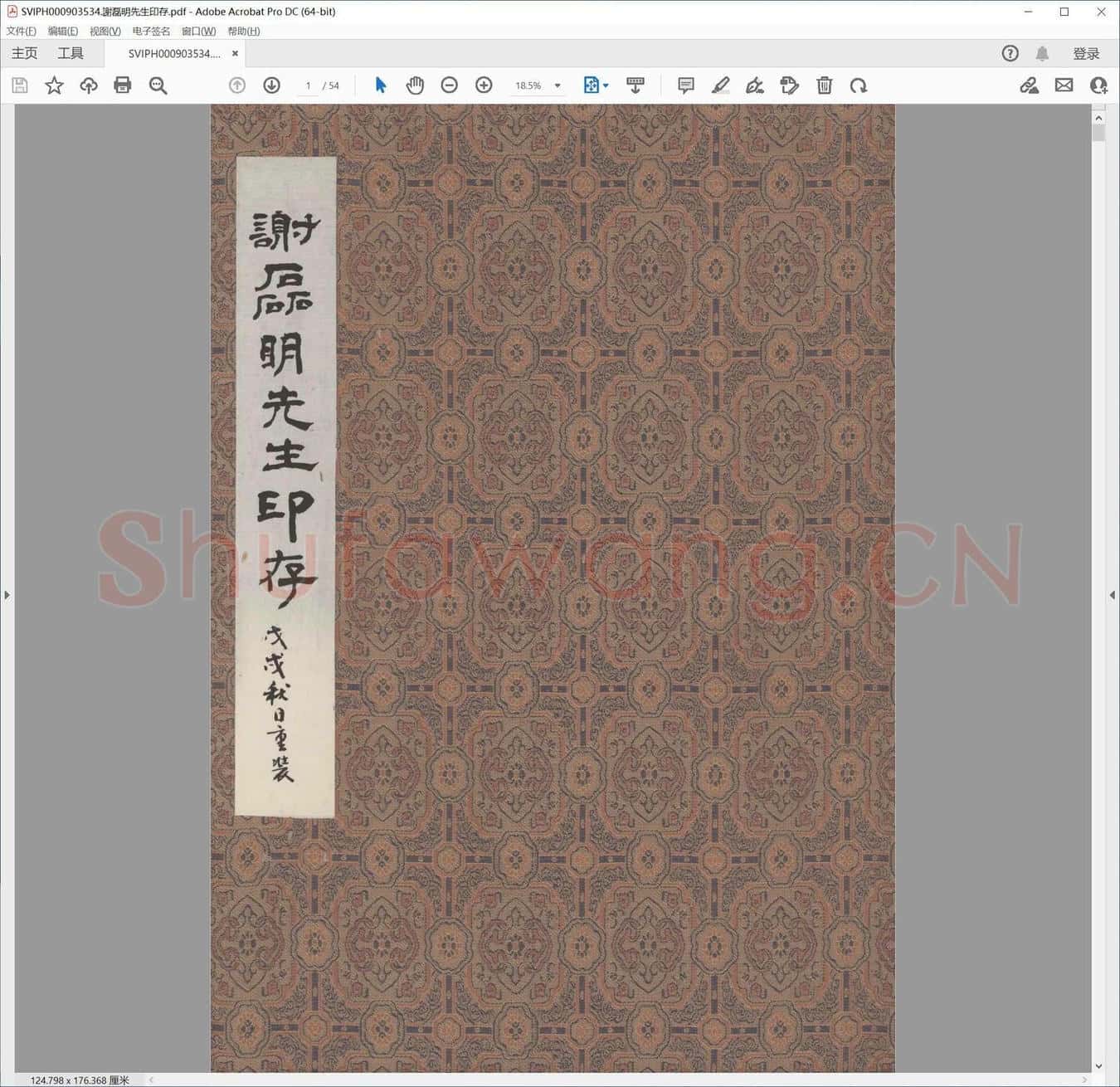Open the zoom level dropdown arrow
The height and width of the screenshot is (1087, 1120).
tap(558, 85)
